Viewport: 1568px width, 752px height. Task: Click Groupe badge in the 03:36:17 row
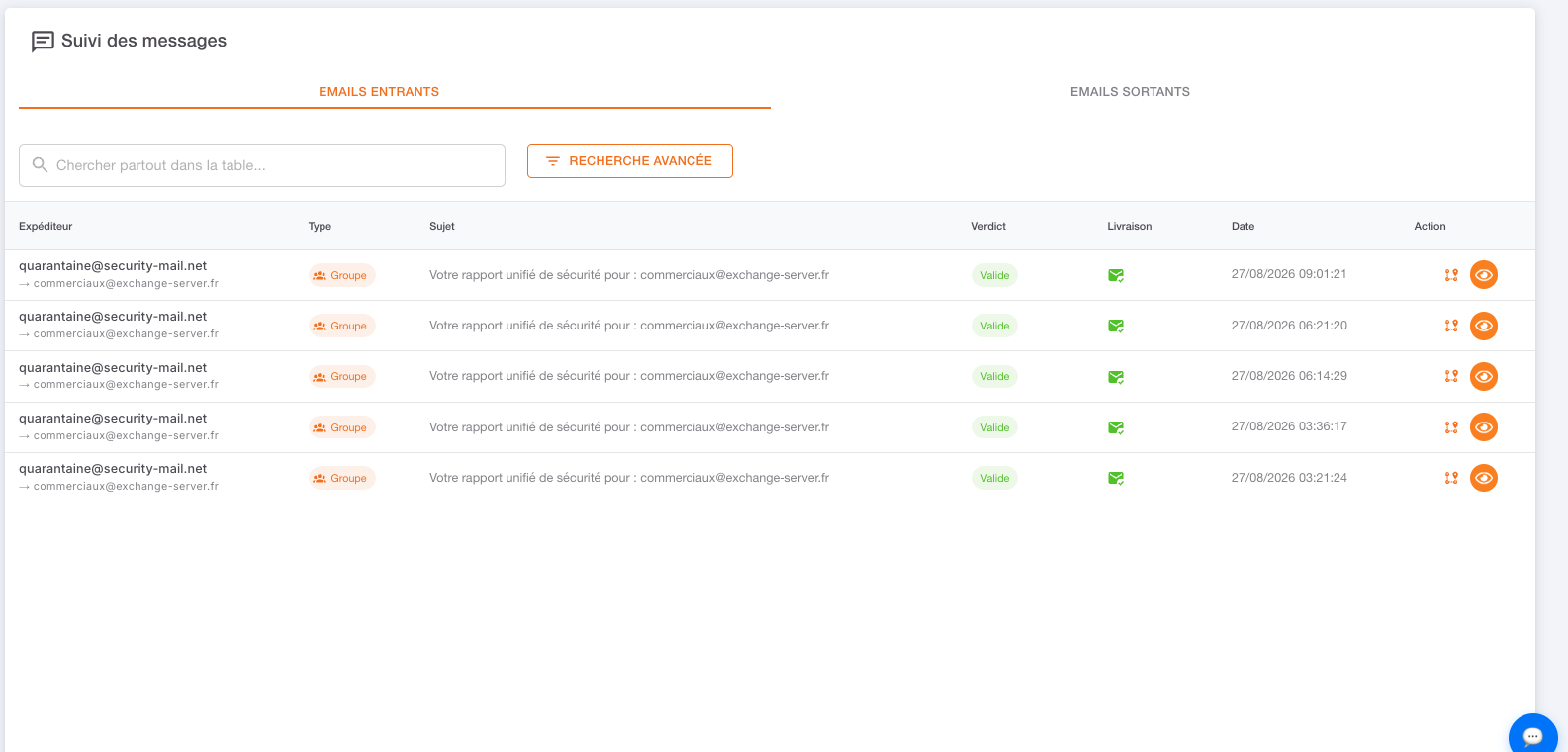tap(341, 427)
